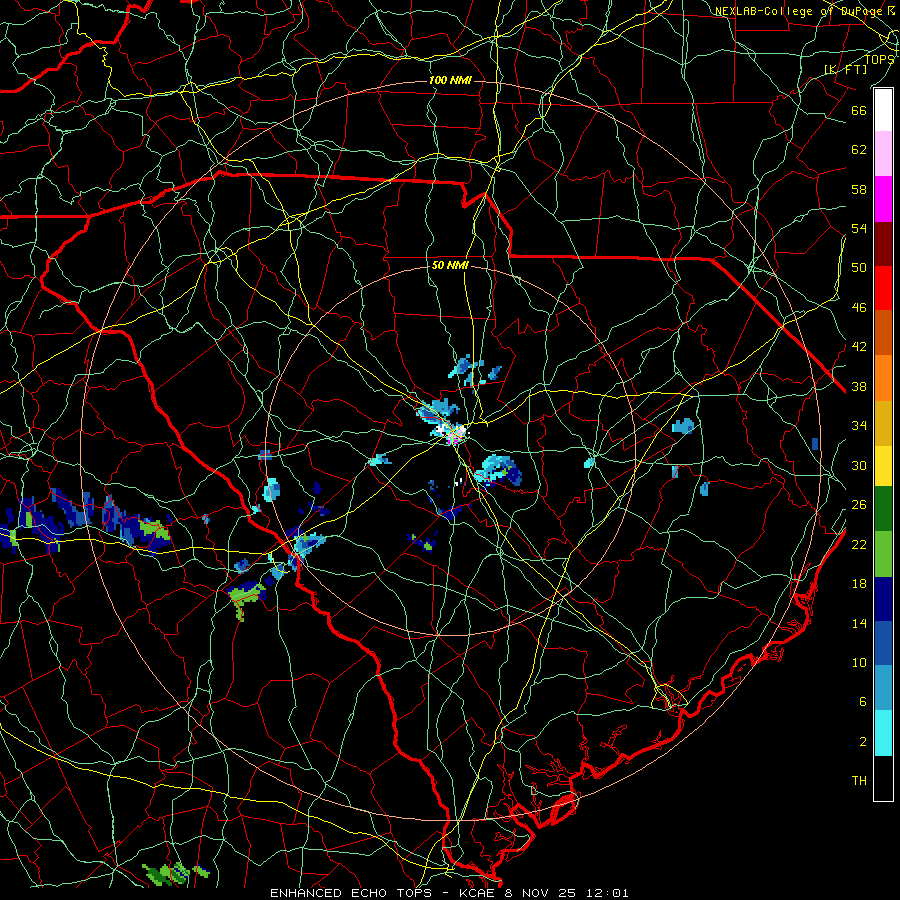Select the bright yellow legend swatch
This screenshot has height=900, width=900.
pos(883,466)
